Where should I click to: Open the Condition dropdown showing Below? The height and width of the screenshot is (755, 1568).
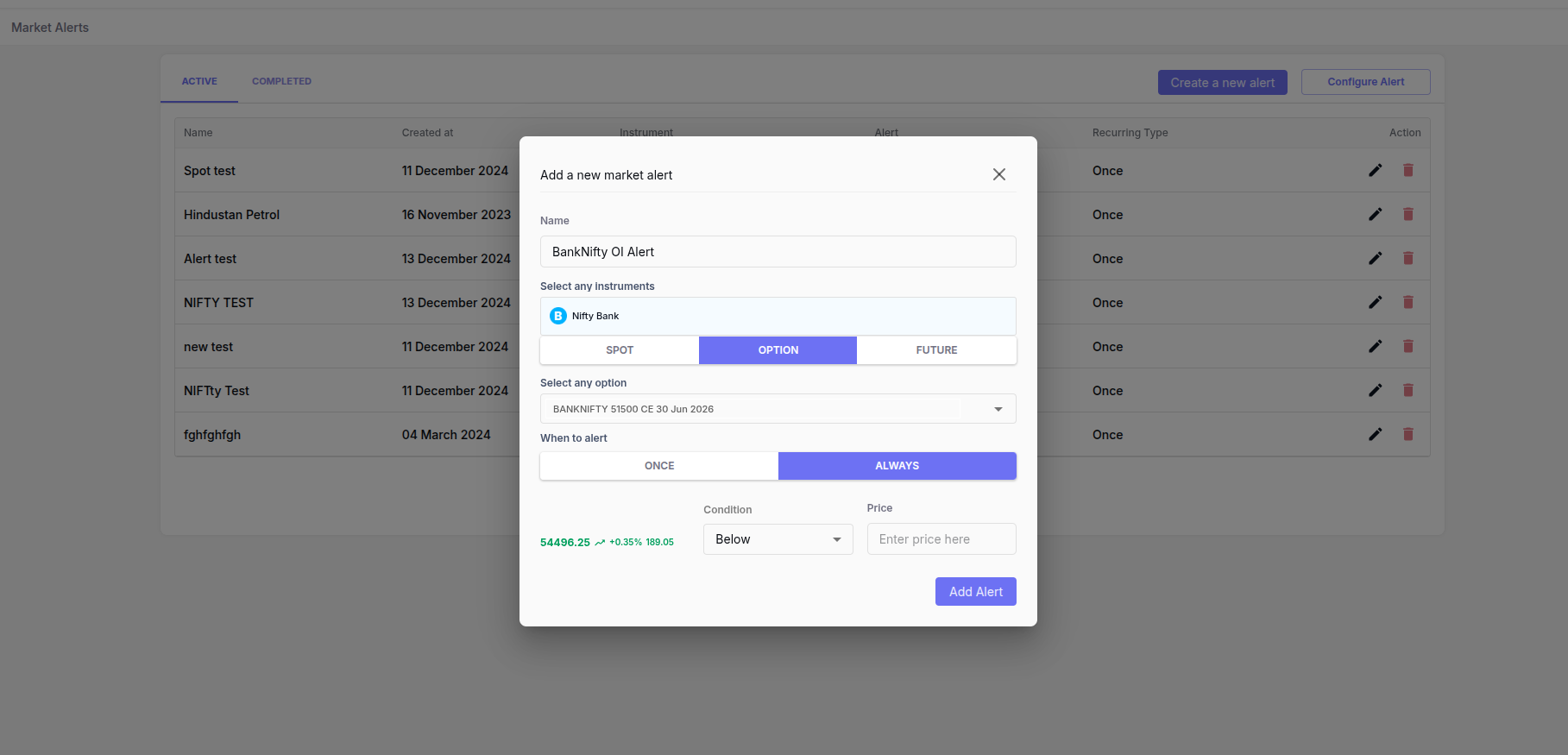tap(778, 539)
